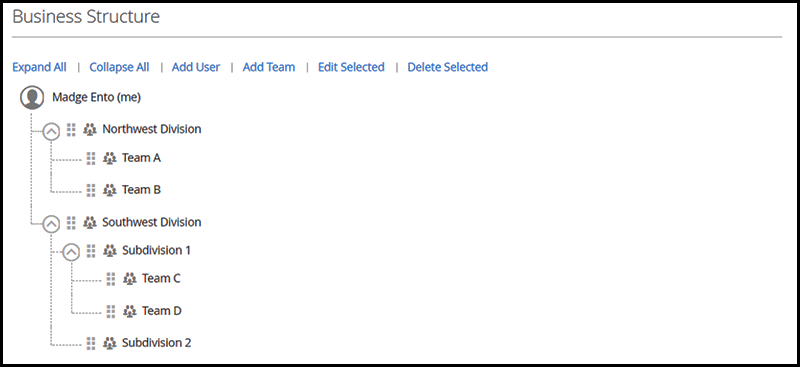Click Collapse All in the action bar
Viewport: 800px width, 367px height.
coord(119,67)
